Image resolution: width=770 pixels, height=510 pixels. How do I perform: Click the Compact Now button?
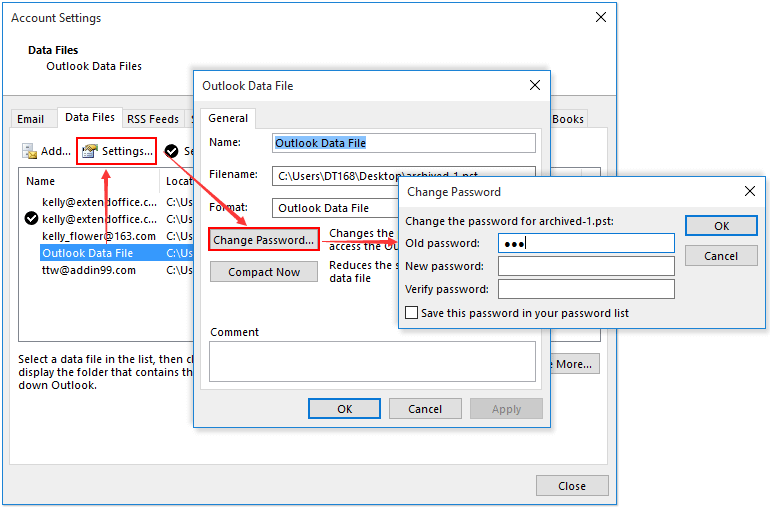point(264,272)
